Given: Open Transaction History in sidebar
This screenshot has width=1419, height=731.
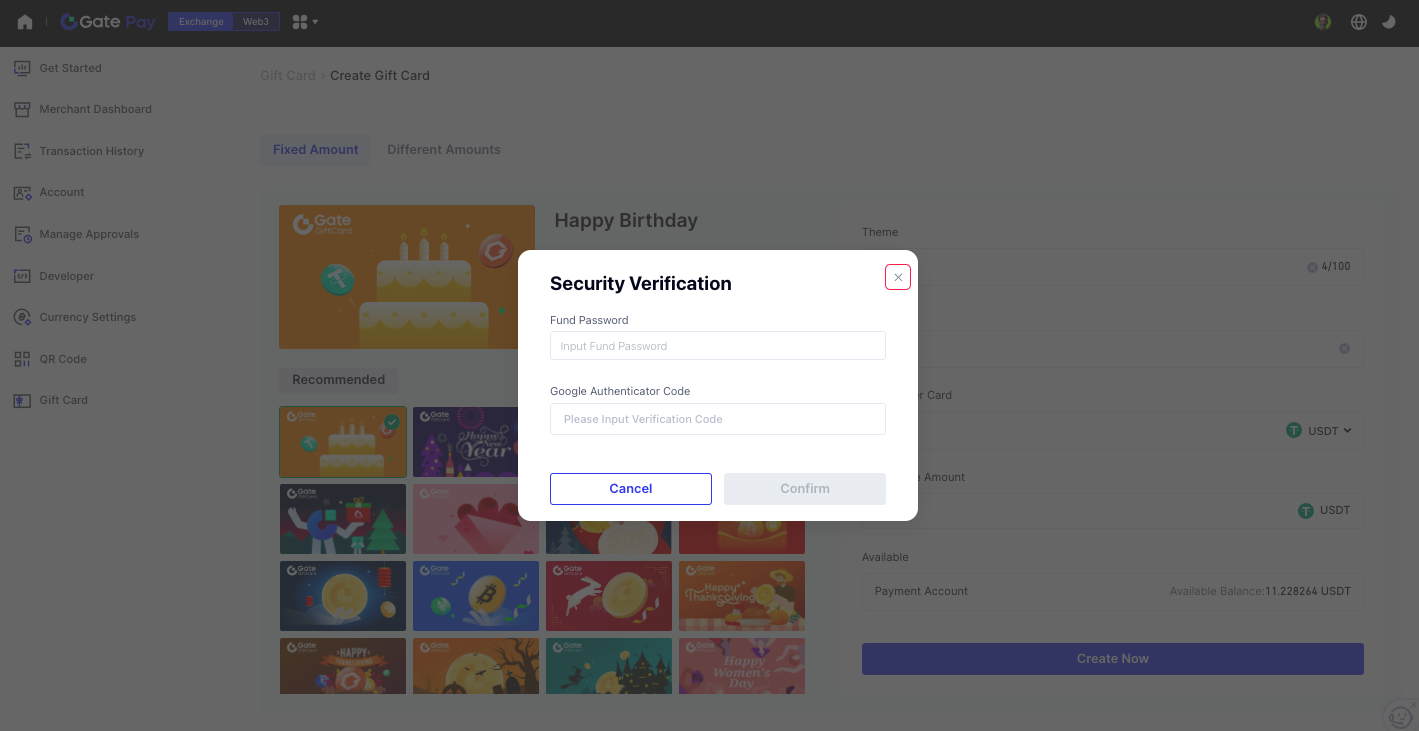Looking at the screenshot, I should 91,151.
